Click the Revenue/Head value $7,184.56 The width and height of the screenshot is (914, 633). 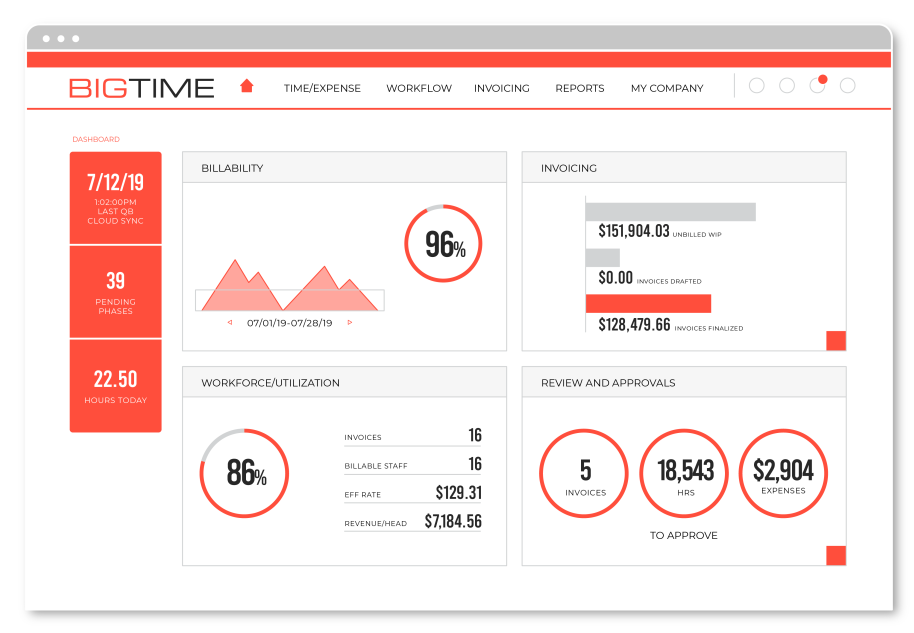click(453, 521)
